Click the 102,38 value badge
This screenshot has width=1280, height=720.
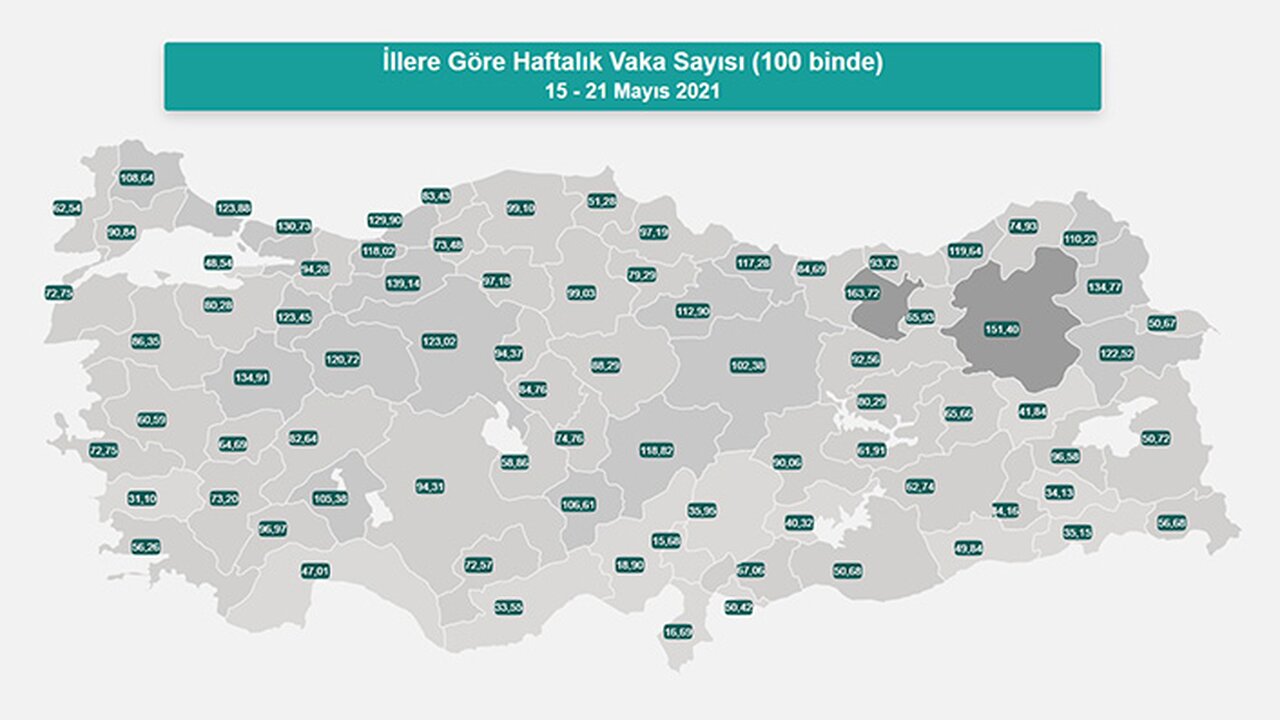[747, 366]
